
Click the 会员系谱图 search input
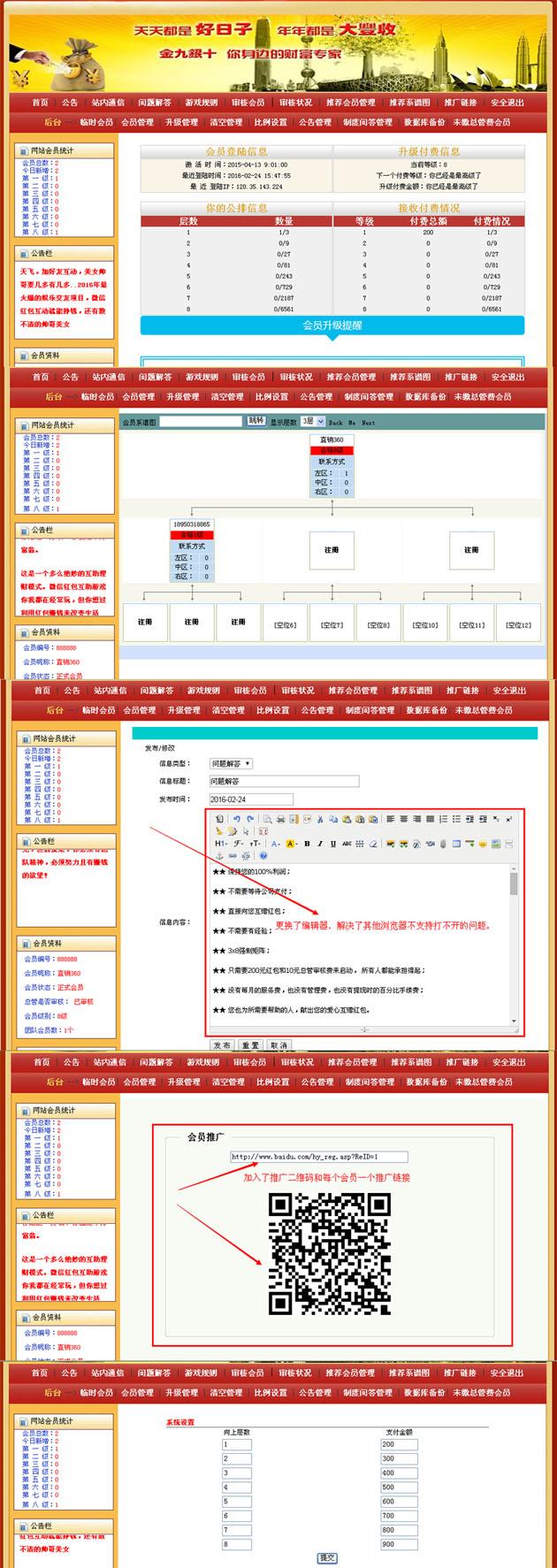pyautogui.click(x=201, y=422)
